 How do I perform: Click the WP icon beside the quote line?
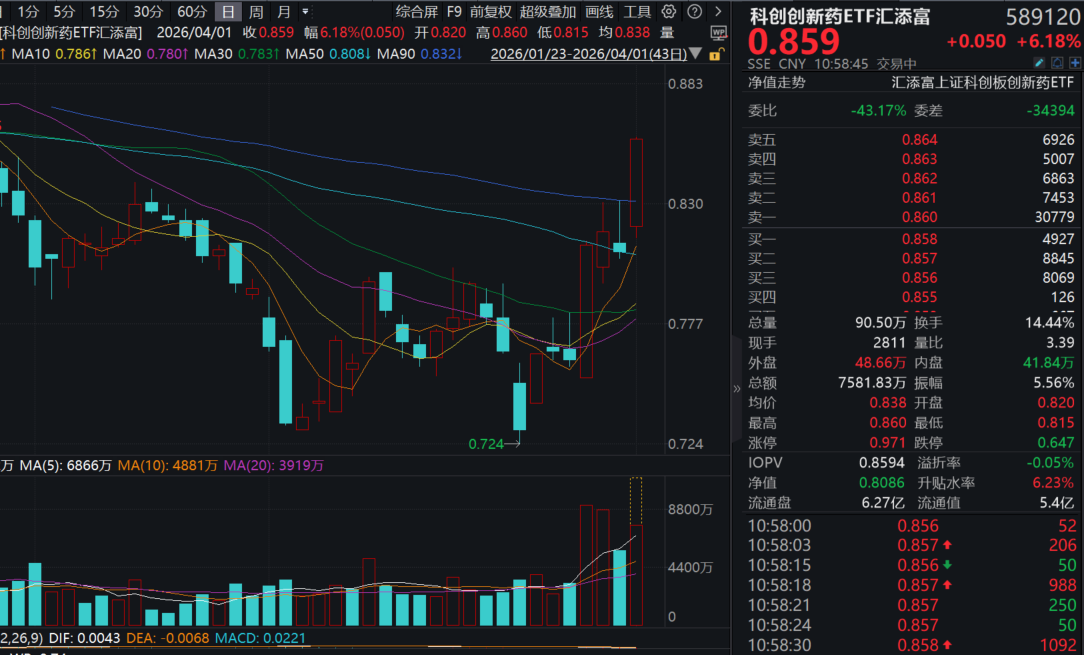[x=718, y=32]
